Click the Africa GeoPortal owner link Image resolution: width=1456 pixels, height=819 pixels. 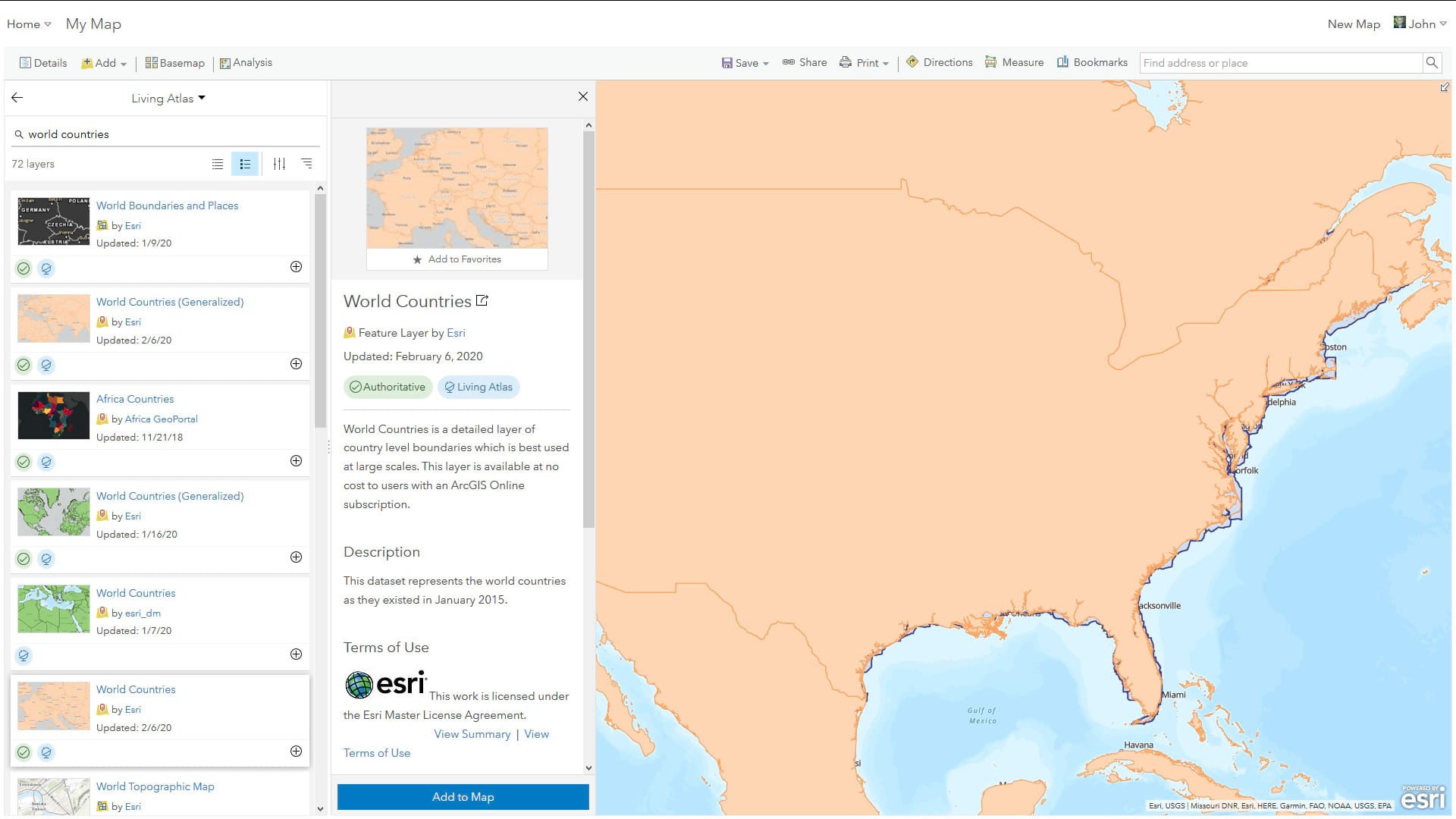pyautogui.click(x=162, y=419)
